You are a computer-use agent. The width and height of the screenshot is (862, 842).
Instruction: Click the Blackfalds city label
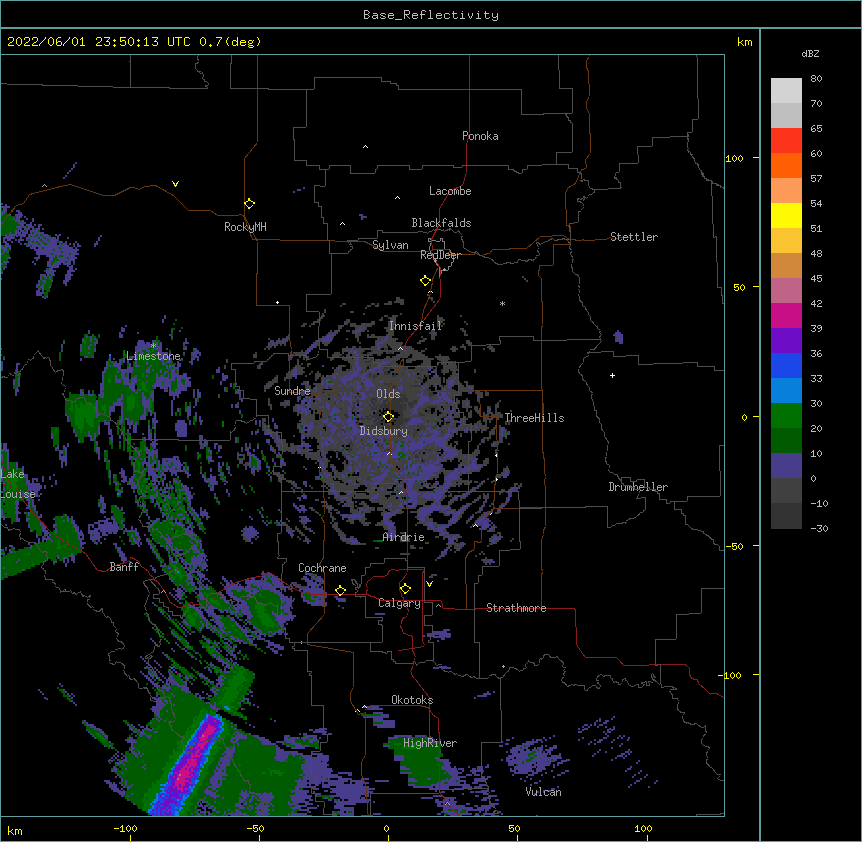(x=441, y=223)
